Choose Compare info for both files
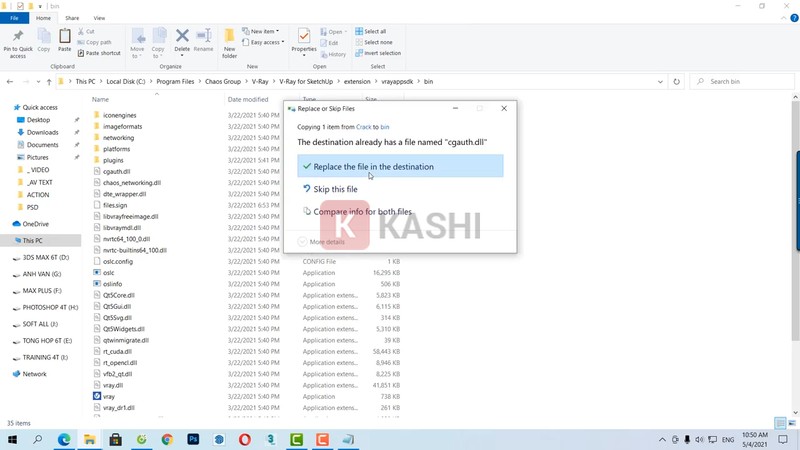Viewport: 800px width, 450px height. (400, 211)
